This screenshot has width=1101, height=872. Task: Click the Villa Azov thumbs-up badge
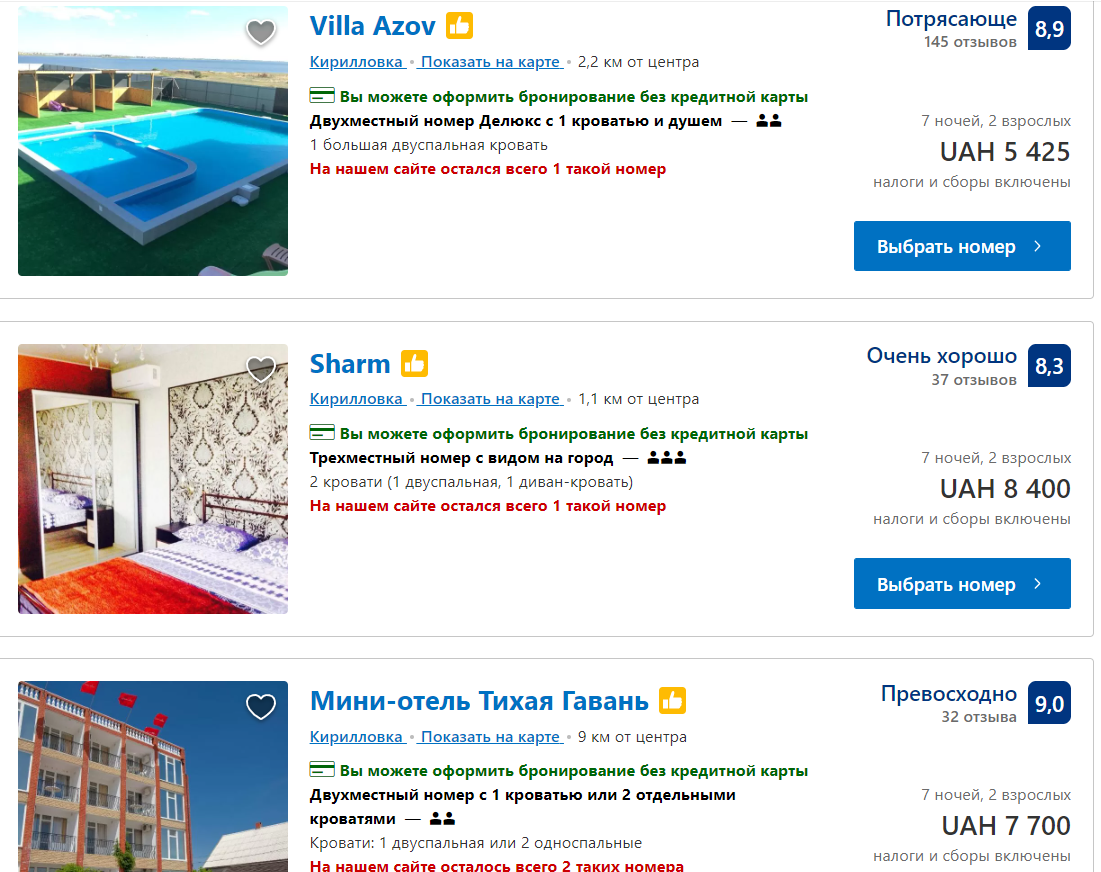pyautogui.click(x=459, y=26)
